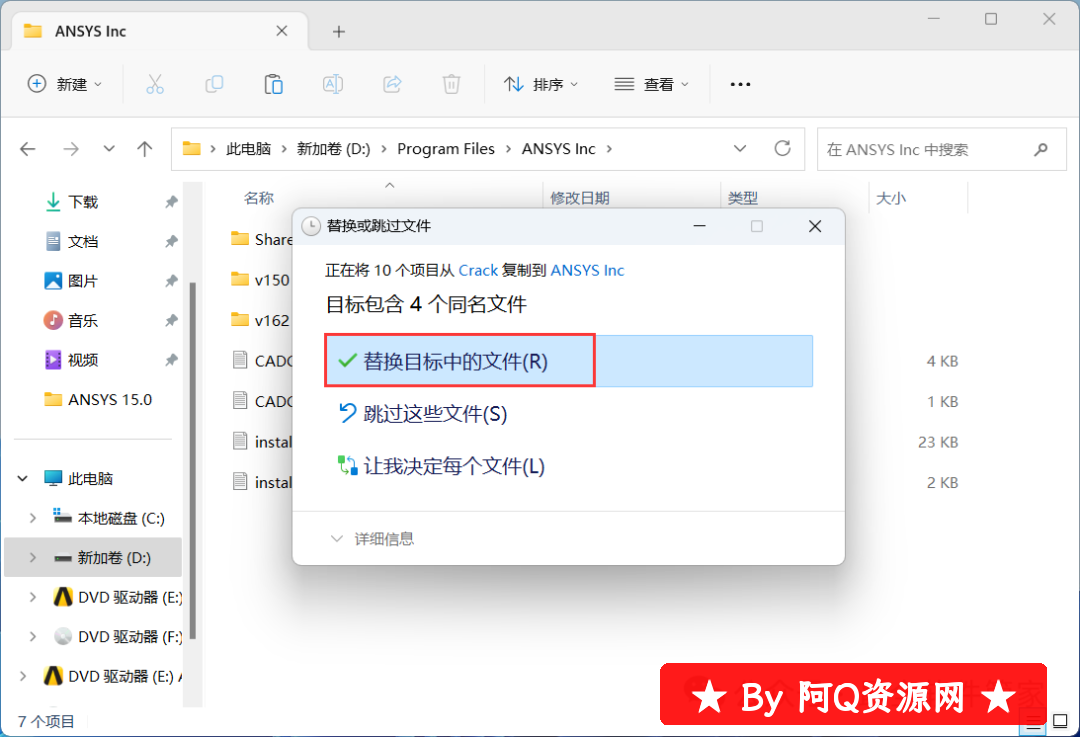Refresh the current folder view

tap(783, 149)
